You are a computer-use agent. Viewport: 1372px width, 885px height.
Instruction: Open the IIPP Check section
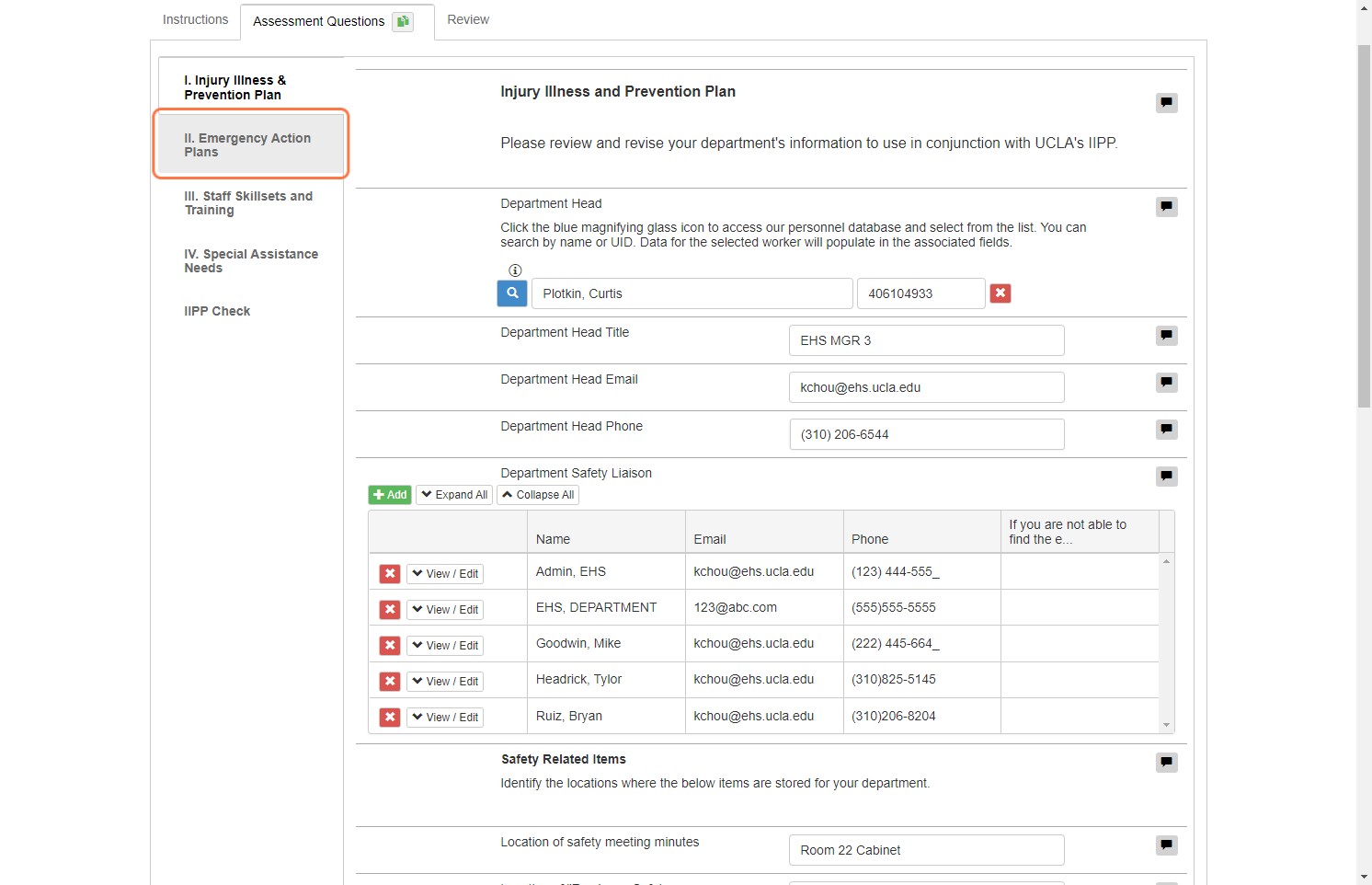point(217,311)
